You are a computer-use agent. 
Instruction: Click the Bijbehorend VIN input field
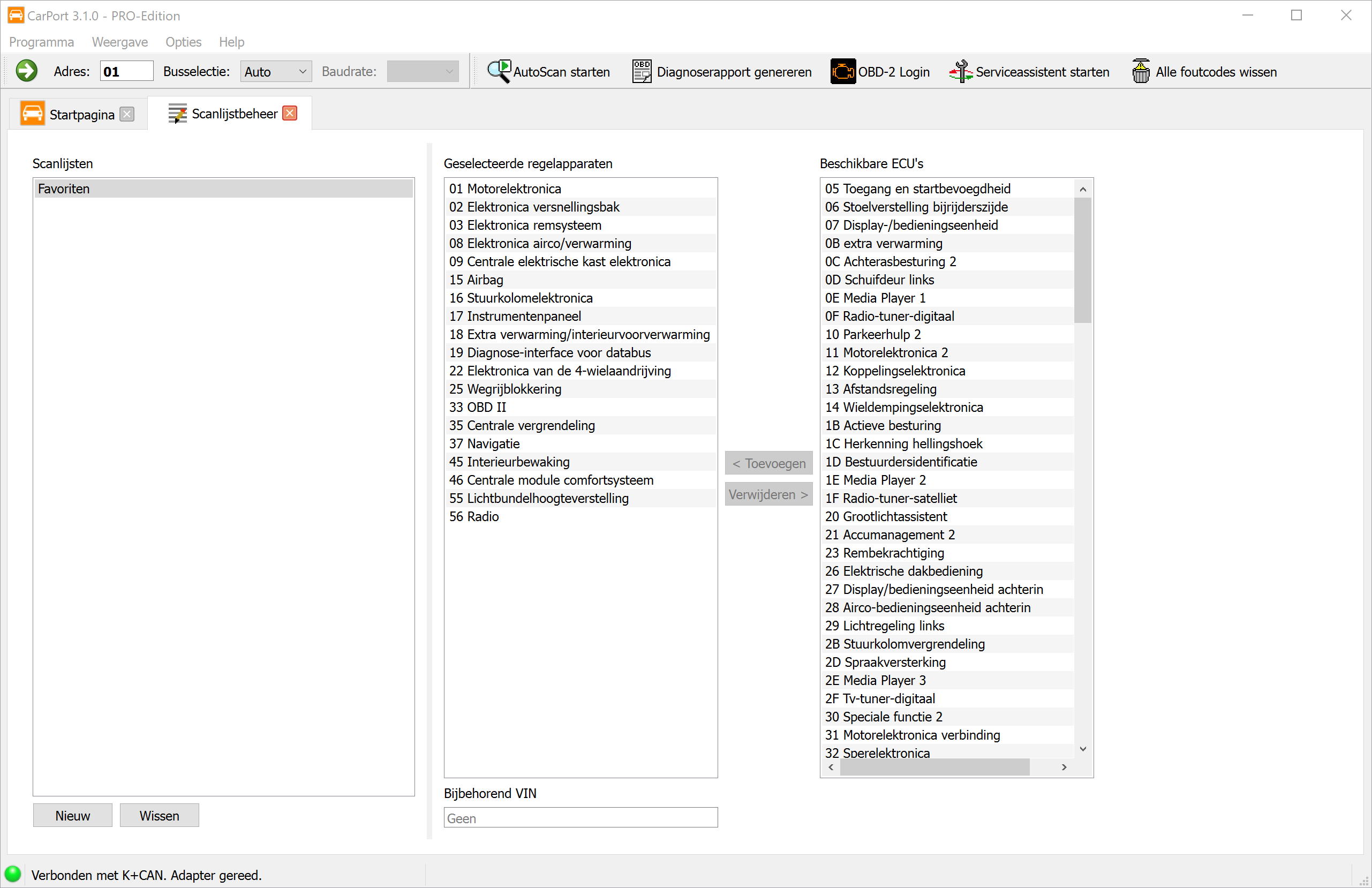(580, 817)
